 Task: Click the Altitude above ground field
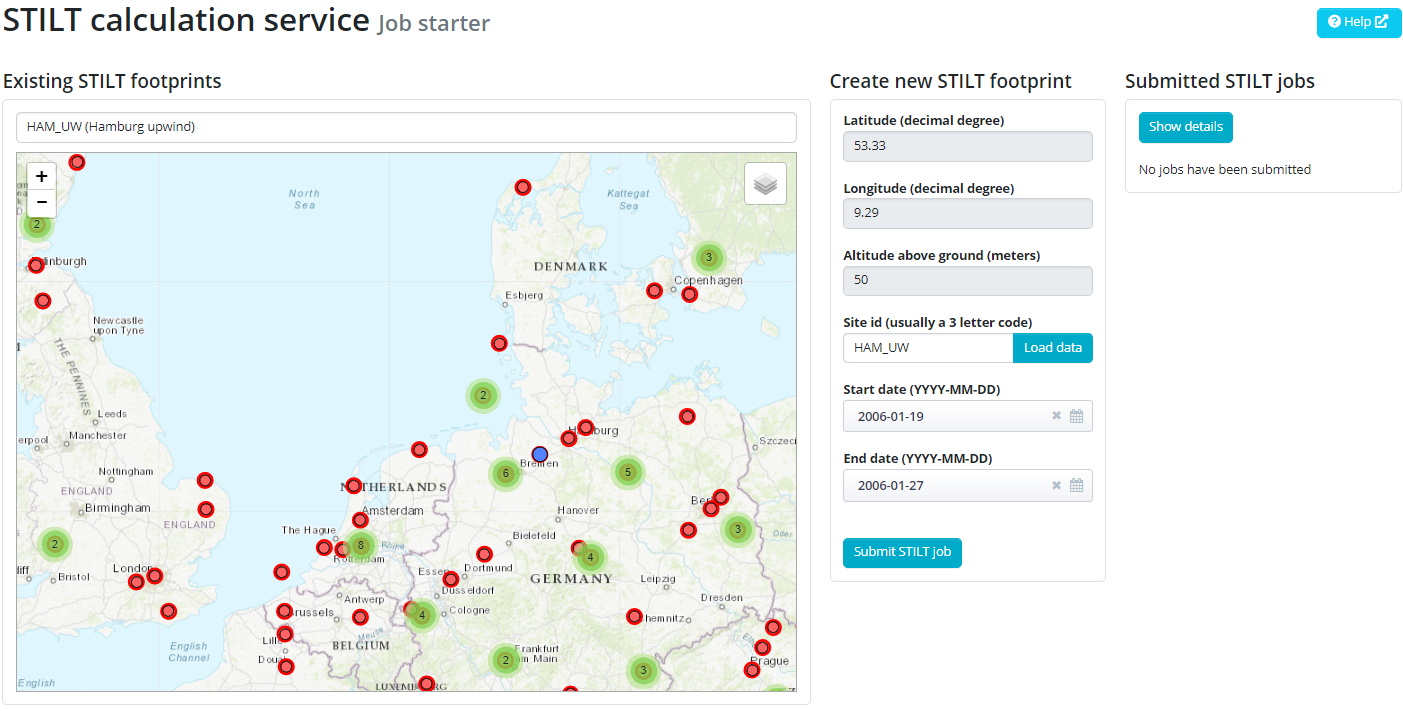pos(967,280)
